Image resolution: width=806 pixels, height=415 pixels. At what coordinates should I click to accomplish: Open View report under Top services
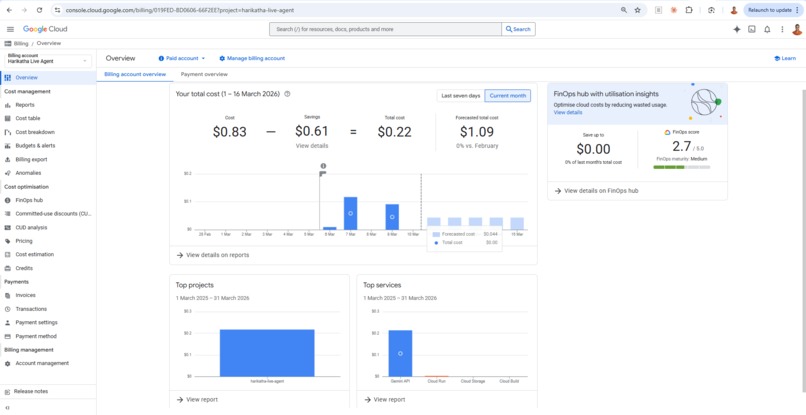pos(384,400)
